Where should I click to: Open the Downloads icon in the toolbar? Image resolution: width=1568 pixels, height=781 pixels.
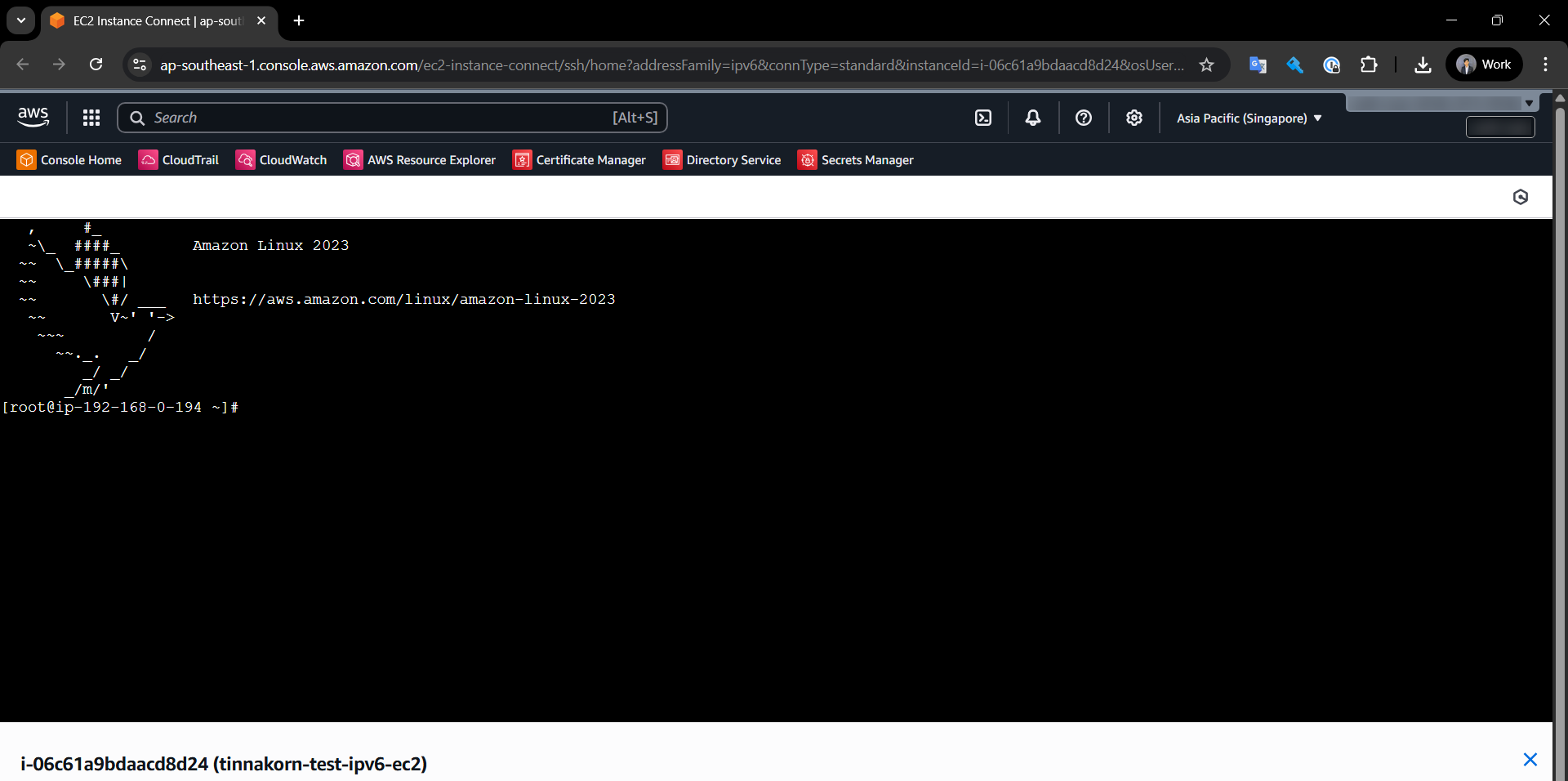click(1423, 65)
